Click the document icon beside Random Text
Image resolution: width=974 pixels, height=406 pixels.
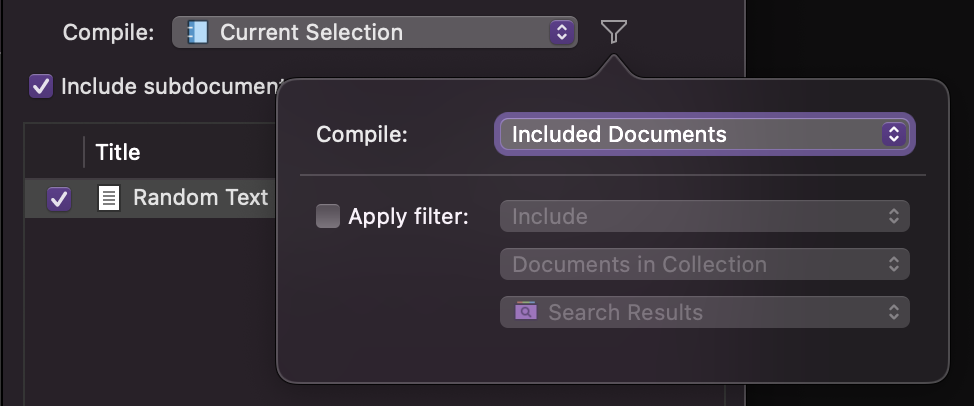(108, 198)
